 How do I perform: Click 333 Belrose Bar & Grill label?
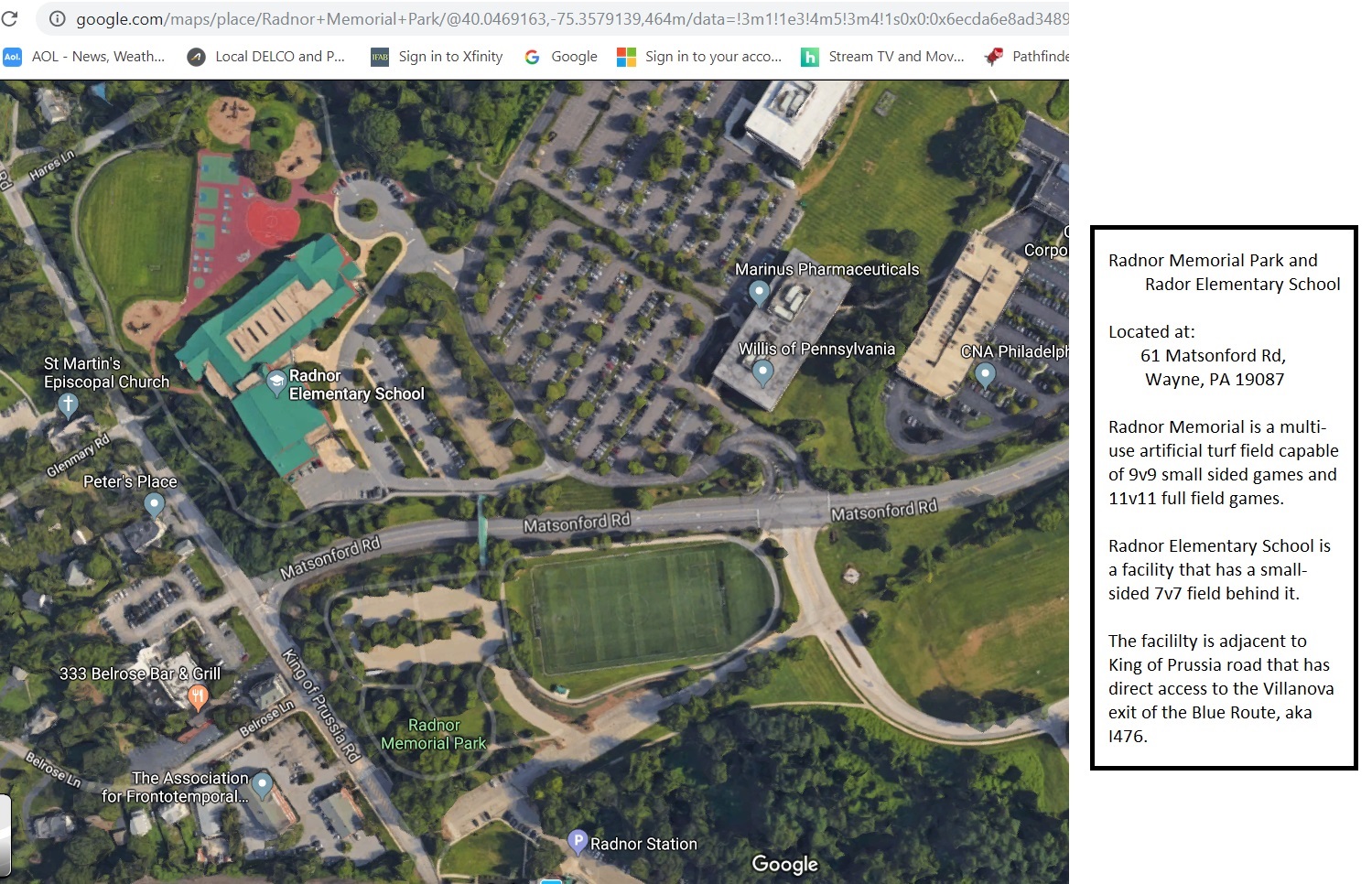tap(140, 674)
